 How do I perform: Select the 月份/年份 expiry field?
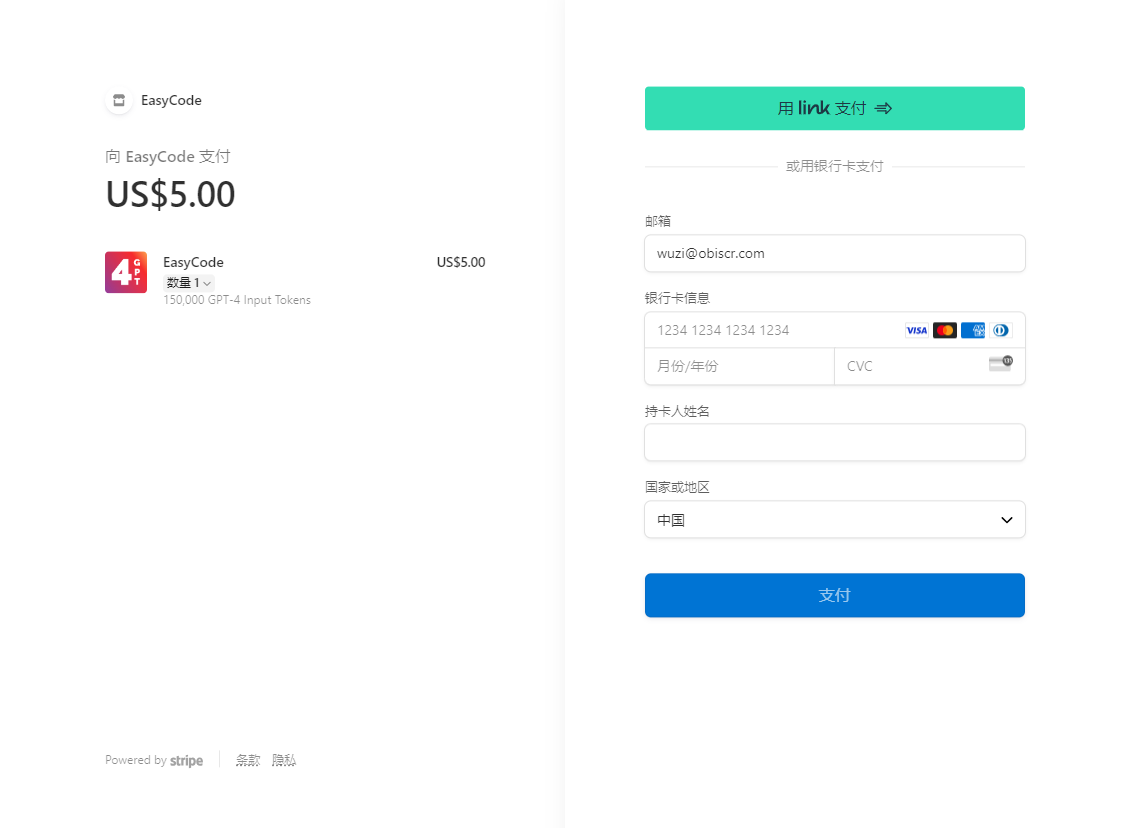pyautogui.click(x=738, y=366)
